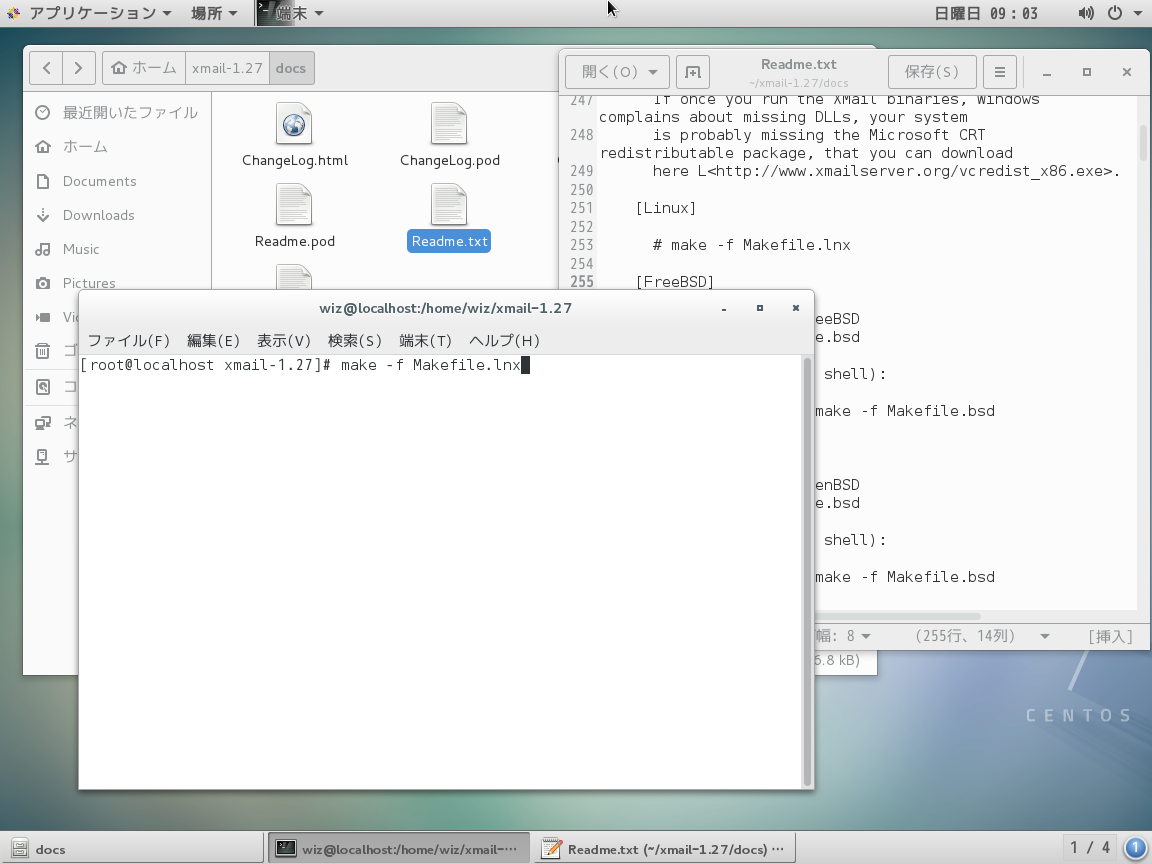Go back in file manager history
This screenshot has height=864, width=1152.
(46, 68)
